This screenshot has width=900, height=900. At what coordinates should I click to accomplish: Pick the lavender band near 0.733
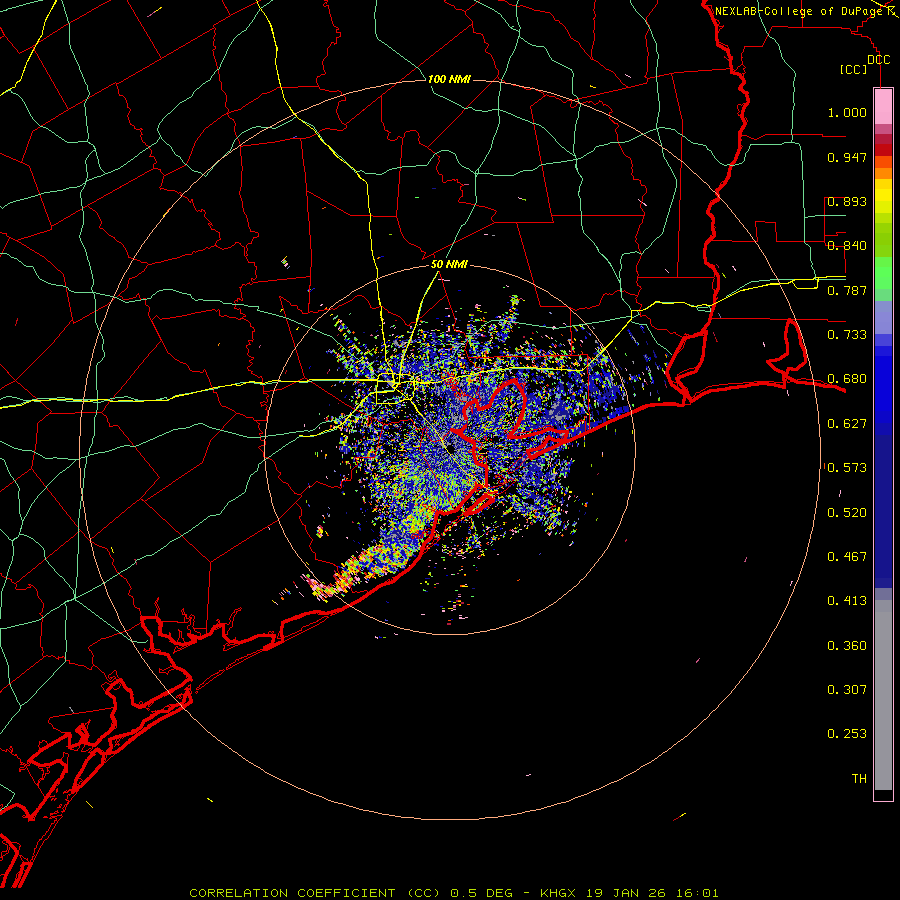pyautogui.click(x=883, y=318)
